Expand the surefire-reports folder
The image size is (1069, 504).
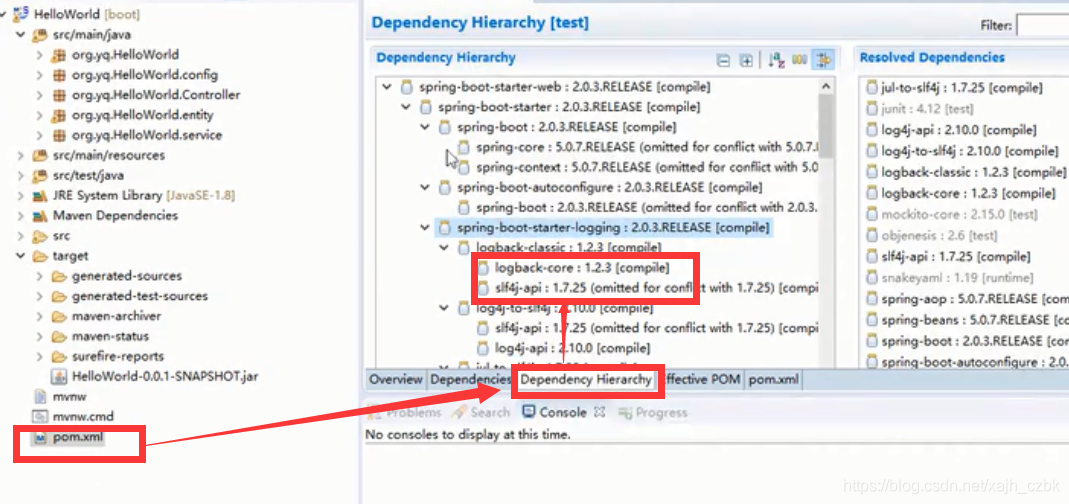40,357
